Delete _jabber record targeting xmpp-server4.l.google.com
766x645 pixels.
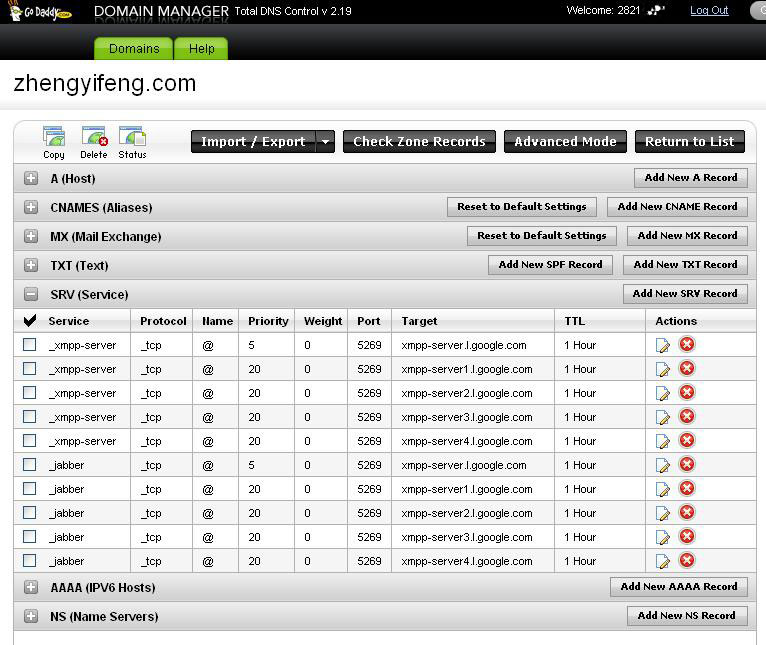tap(687, 560)
